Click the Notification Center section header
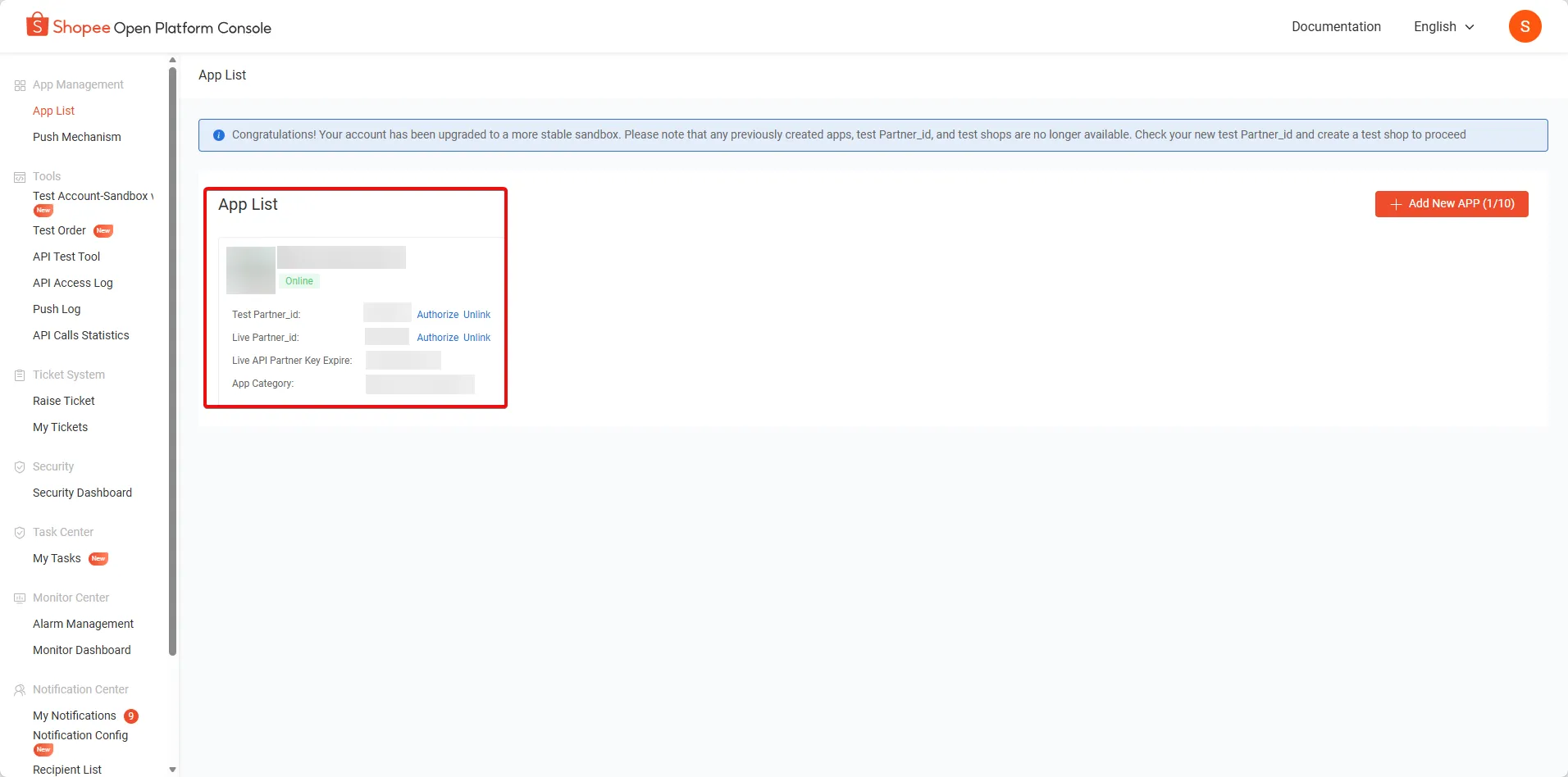This screenshot has width=1568, height=777. click(80, 690)
